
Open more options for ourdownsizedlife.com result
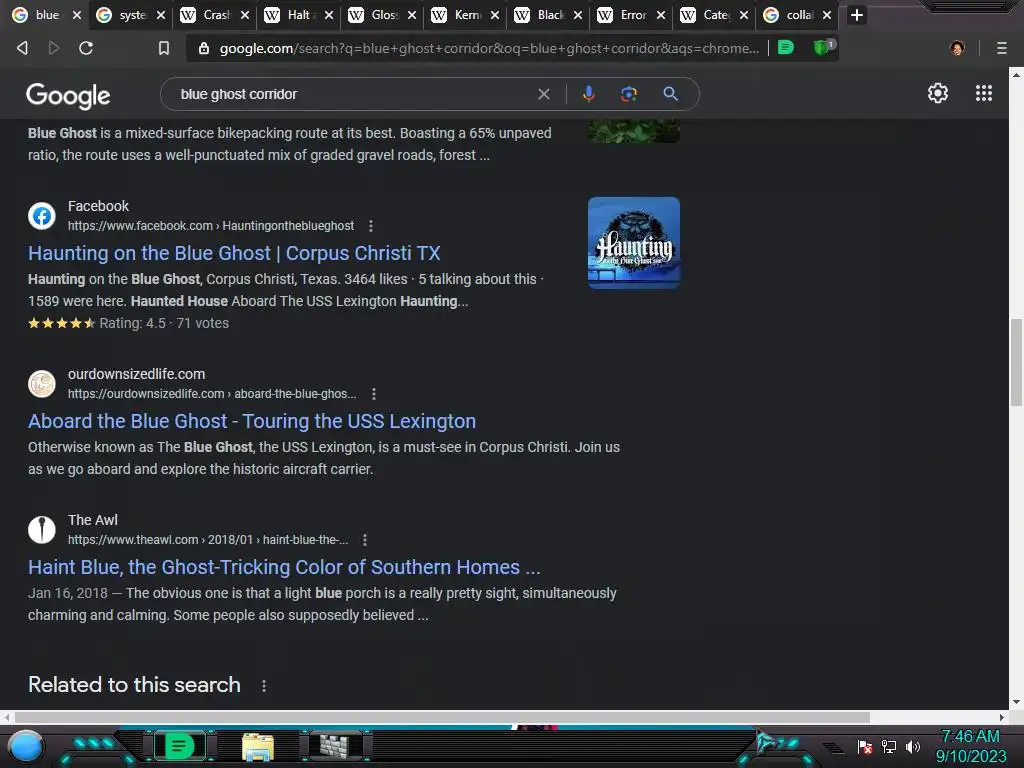(374, 394)
